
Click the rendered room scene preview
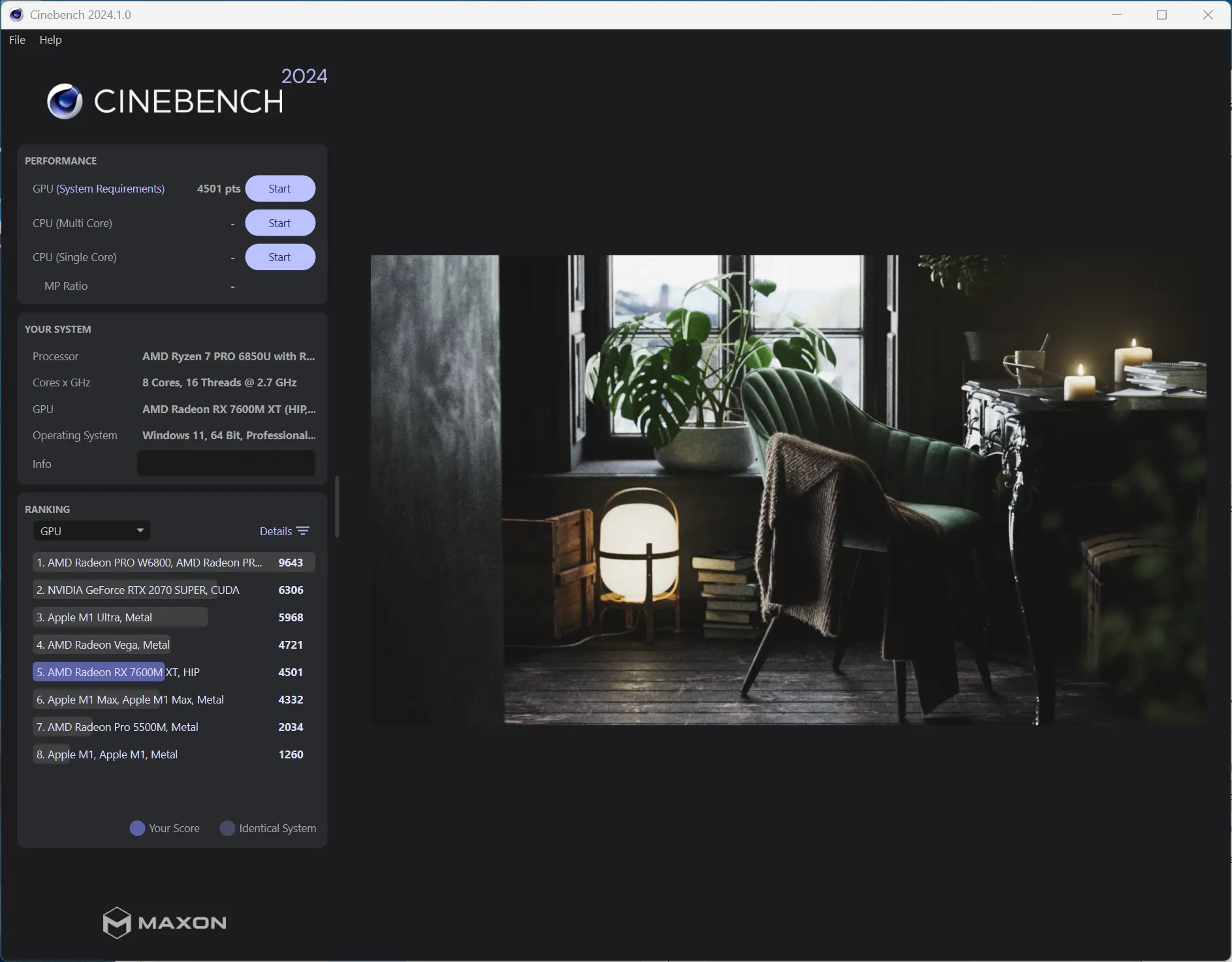pos(788,489)
